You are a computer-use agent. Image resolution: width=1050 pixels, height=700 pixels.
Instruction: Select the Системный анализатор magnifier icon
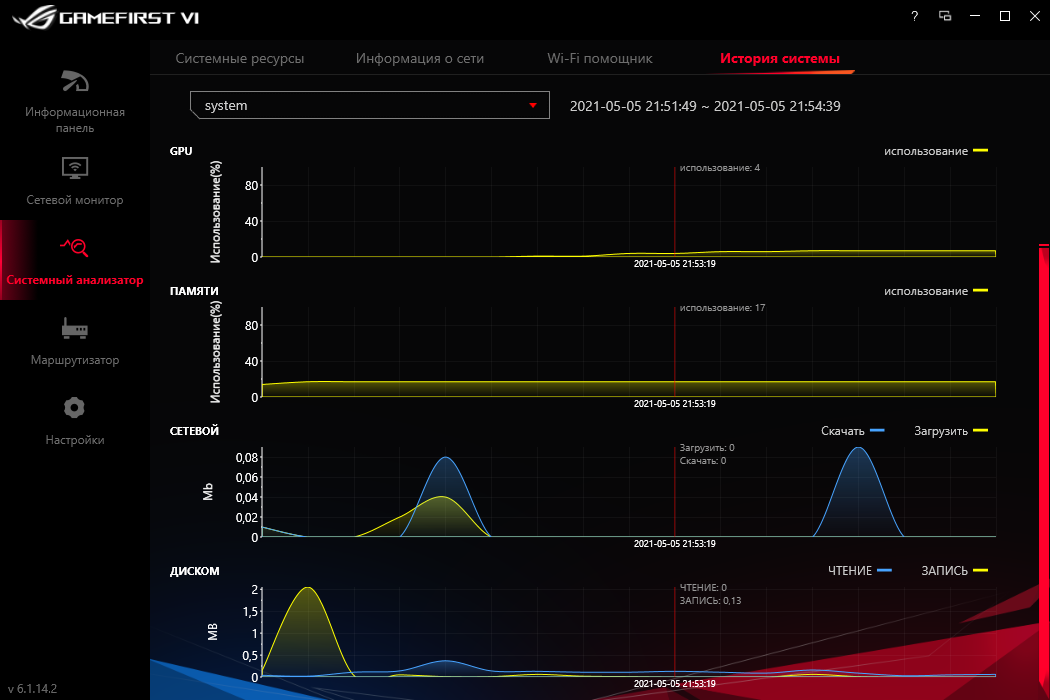coord(74,247)
